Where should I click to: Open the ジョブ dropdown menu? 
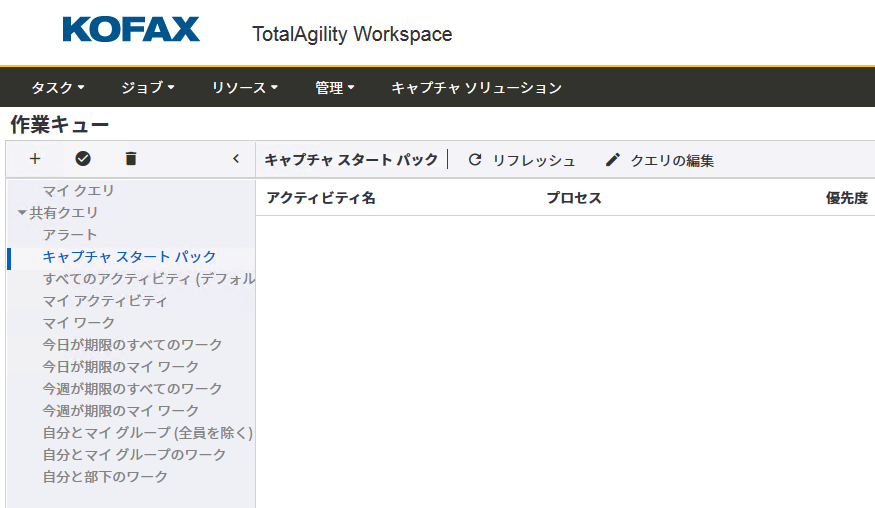[x=147, y=88]
